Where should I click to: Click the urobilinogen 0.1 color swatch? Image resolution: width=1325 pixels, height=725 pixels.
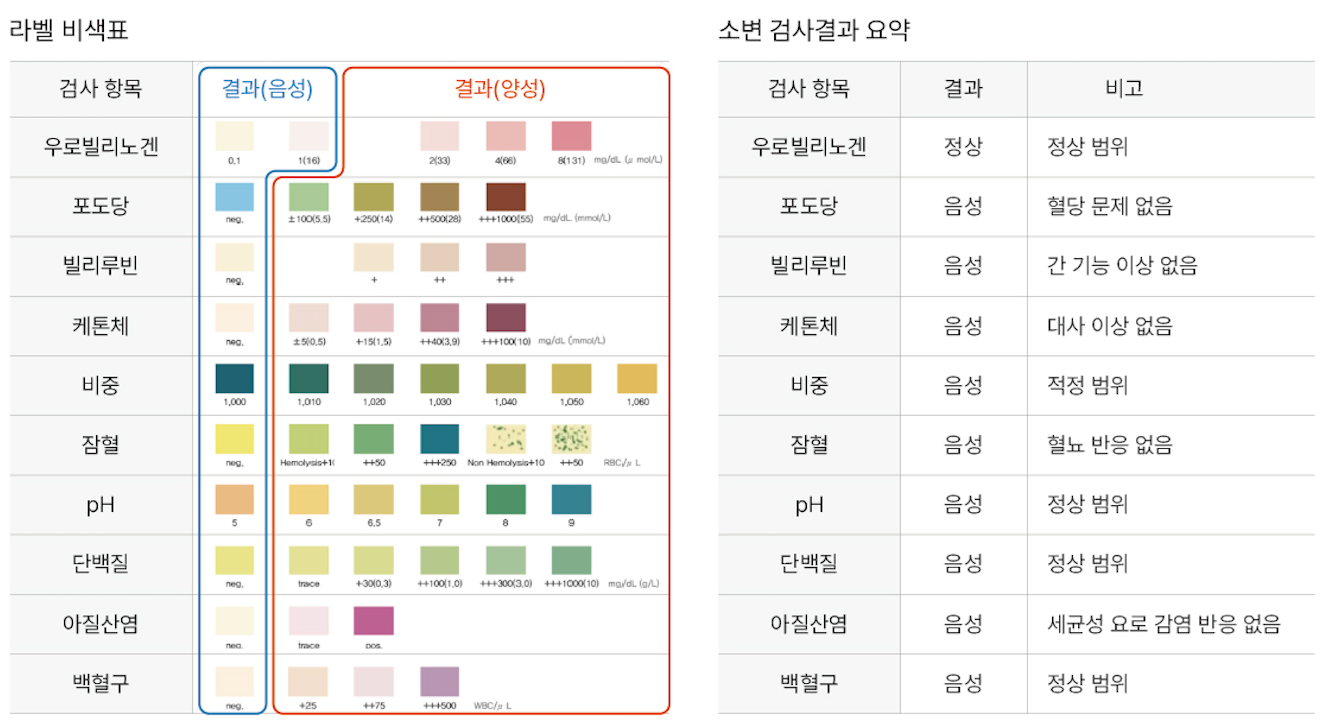click(x=235, y=136)
